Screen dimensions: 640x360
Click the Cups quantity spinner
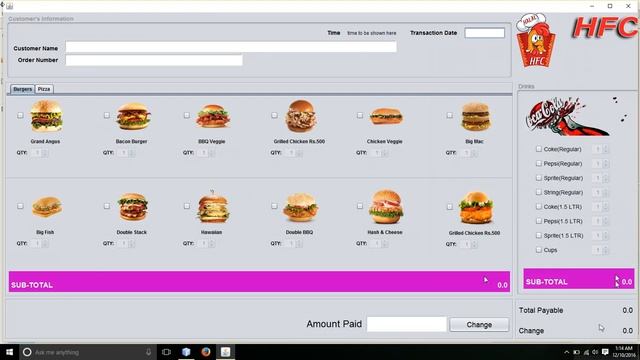point(600,250)
